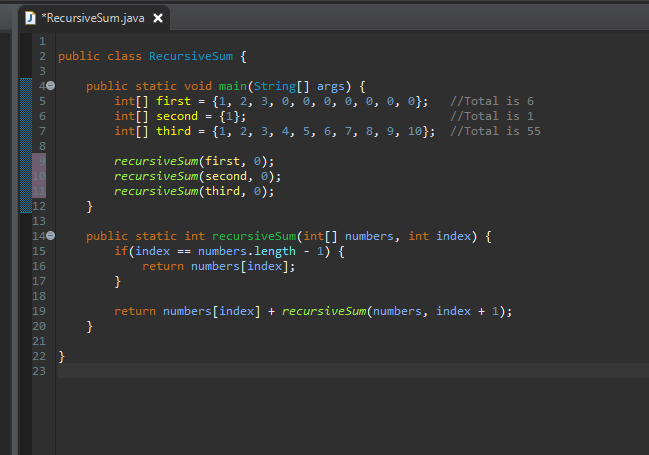
Task: Click the recursive call recursiveSum on line 19
Action: click(x=324, y=311)
